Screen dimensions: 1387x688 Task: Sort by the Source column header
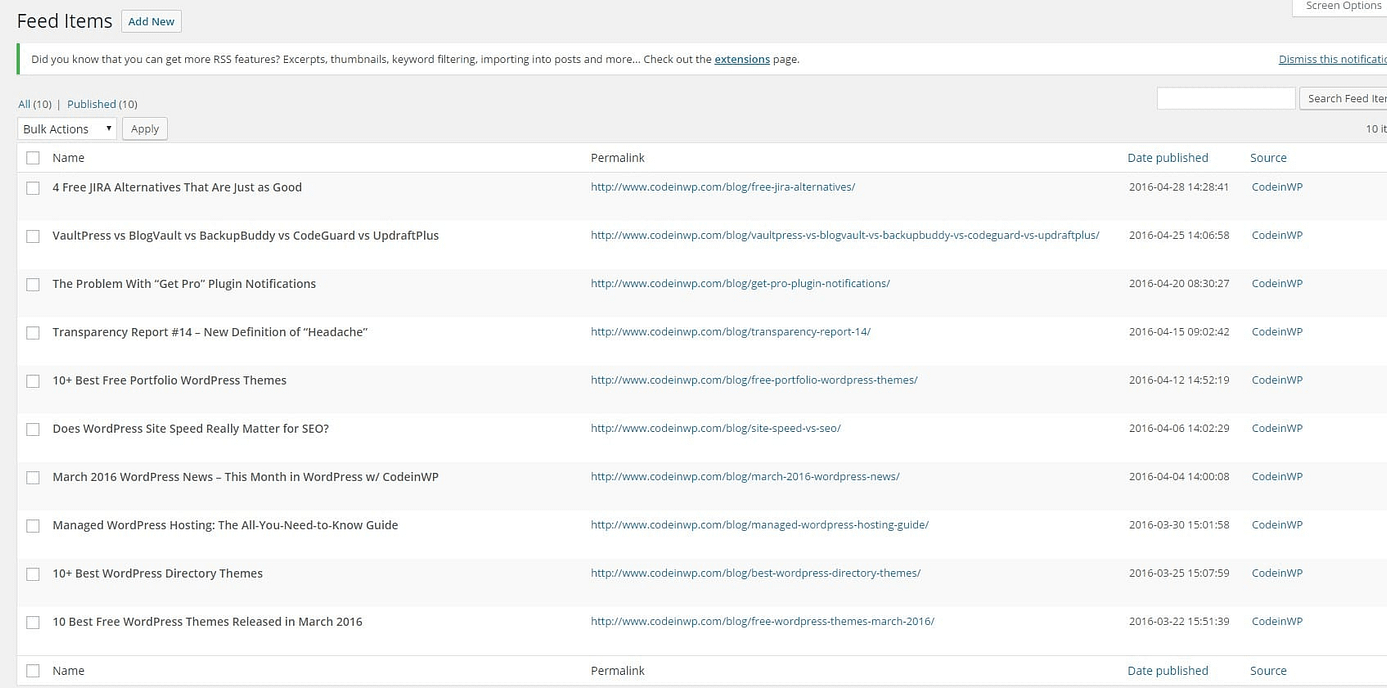(1268, 158)
